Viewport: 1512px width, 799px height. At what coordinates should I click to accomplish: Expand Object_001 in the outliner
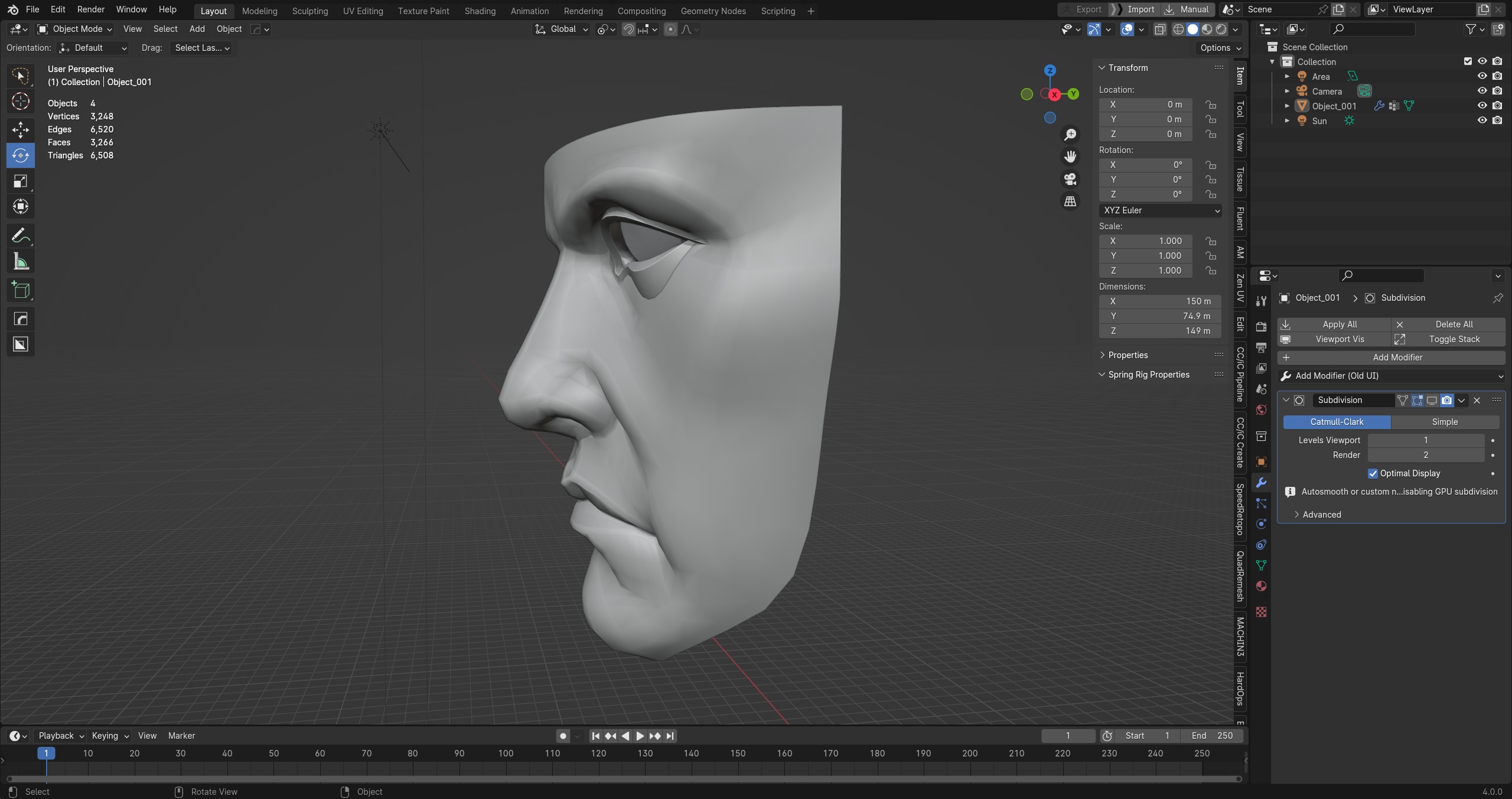point(1288,106)
